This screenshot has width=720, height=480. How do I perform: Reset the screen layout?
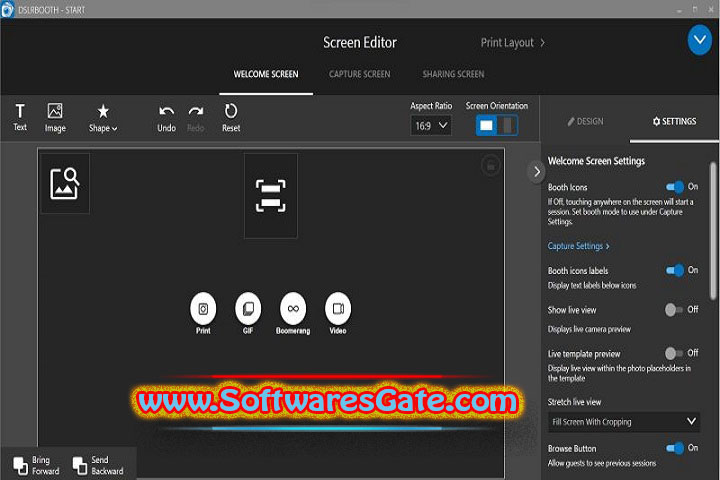pyautogui.click(x=231, y=118)
